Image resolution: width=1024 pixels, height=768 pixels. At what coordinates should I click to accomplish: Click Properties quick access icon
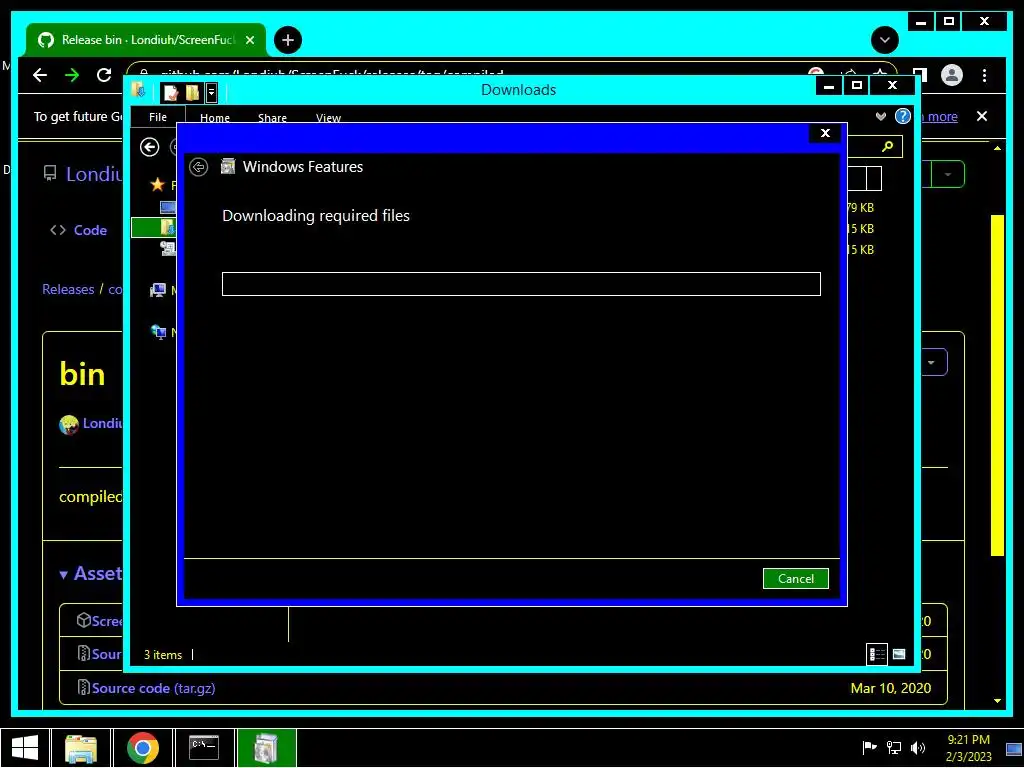pos(171,92)
